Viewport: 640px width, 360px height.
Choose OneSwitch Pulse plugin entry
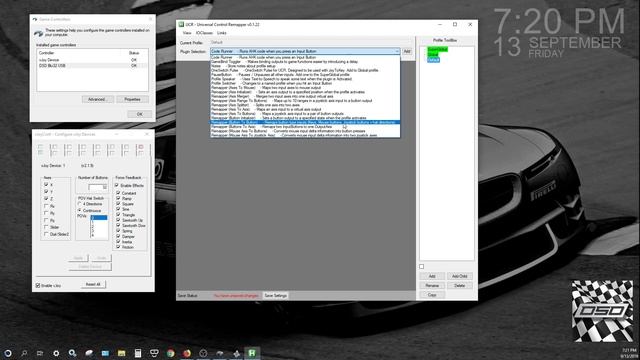(305, 70)
